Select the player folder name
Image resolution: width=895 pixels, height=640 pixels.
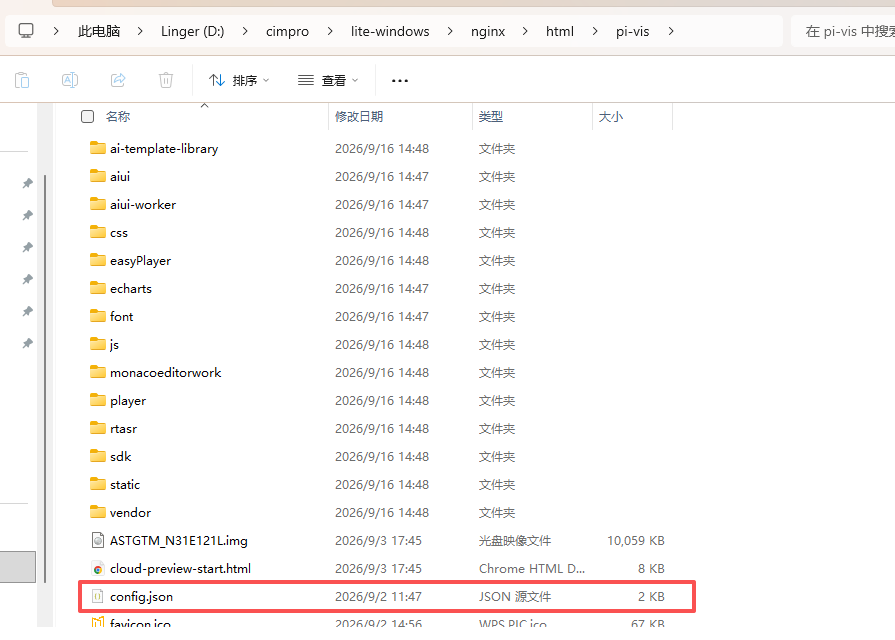click(x=128, y=400)
